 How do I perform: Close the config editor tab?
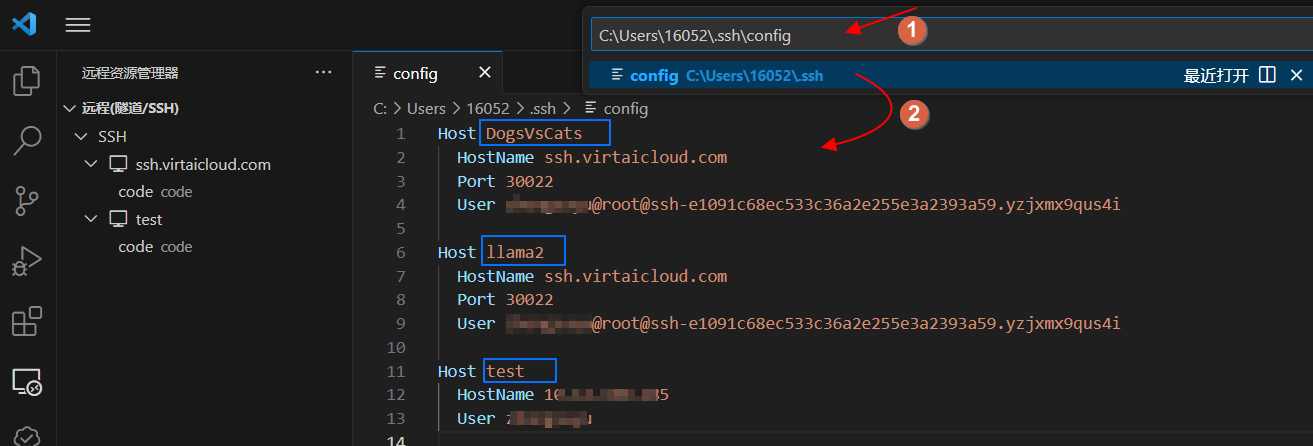click(x=485, y=73)
